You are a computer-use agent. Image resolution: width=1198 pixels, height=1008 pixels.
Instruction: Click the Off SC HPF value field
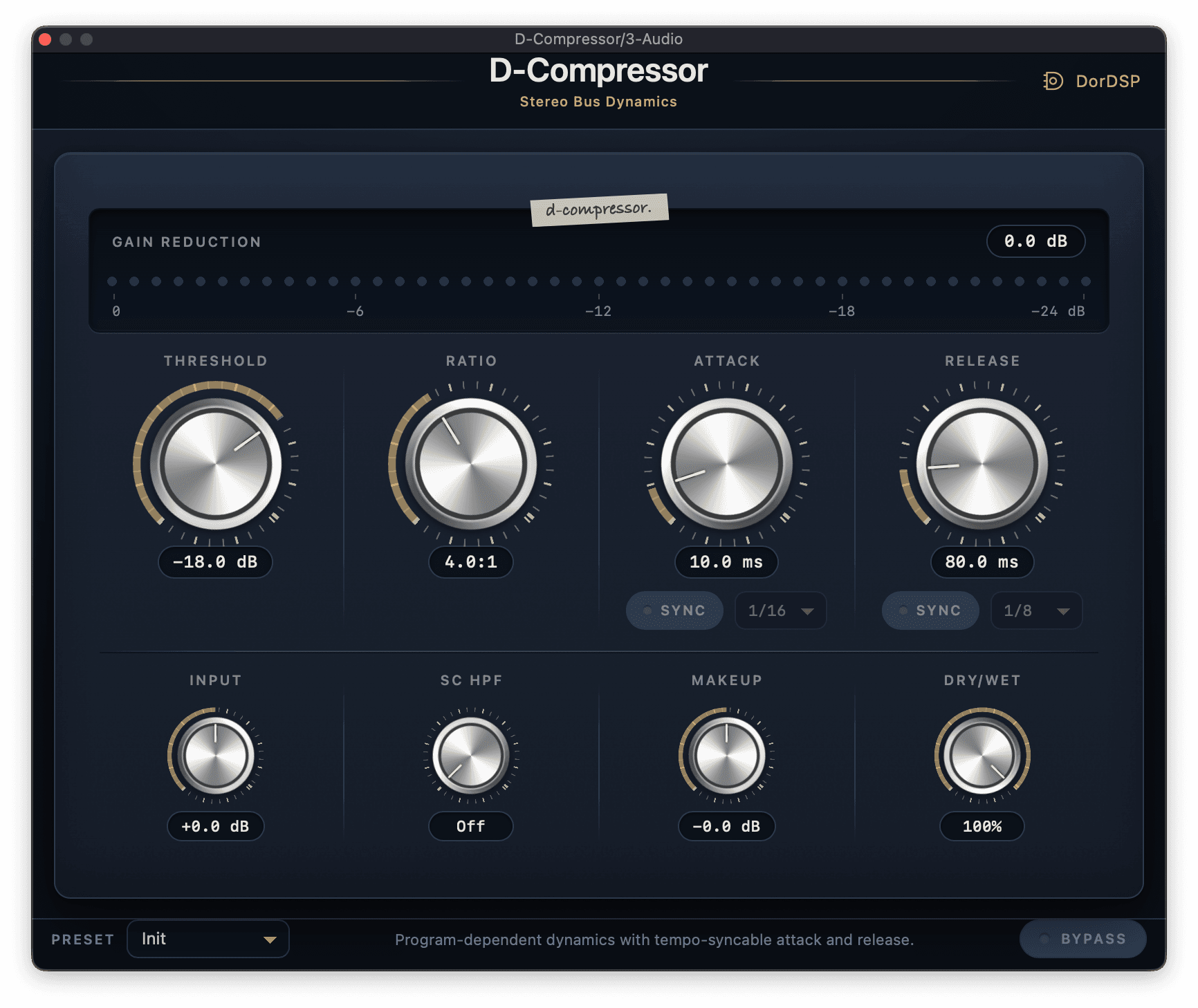(471, 826)
